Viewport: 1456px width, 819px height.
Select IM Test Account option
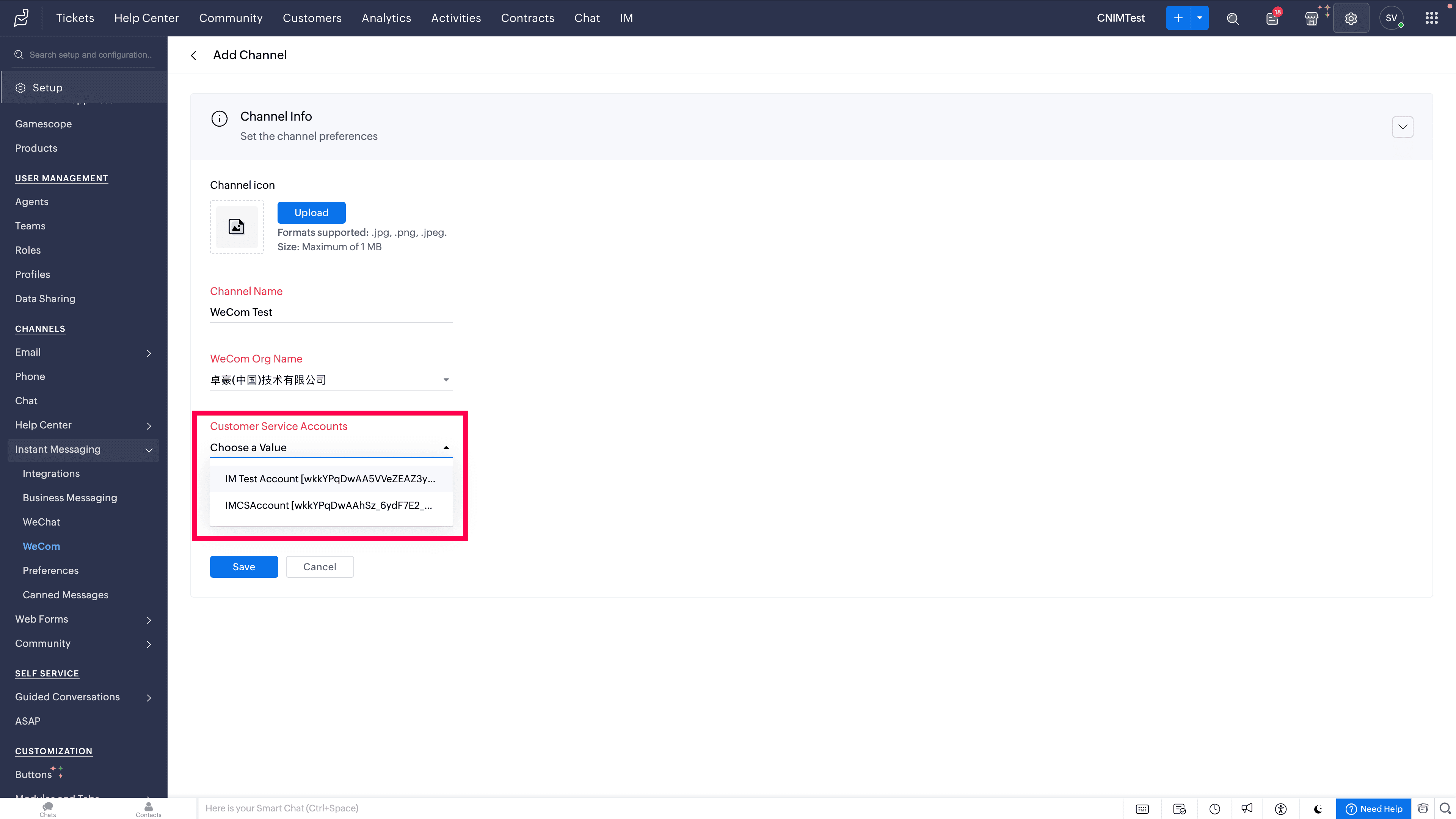tap(330, 479)
